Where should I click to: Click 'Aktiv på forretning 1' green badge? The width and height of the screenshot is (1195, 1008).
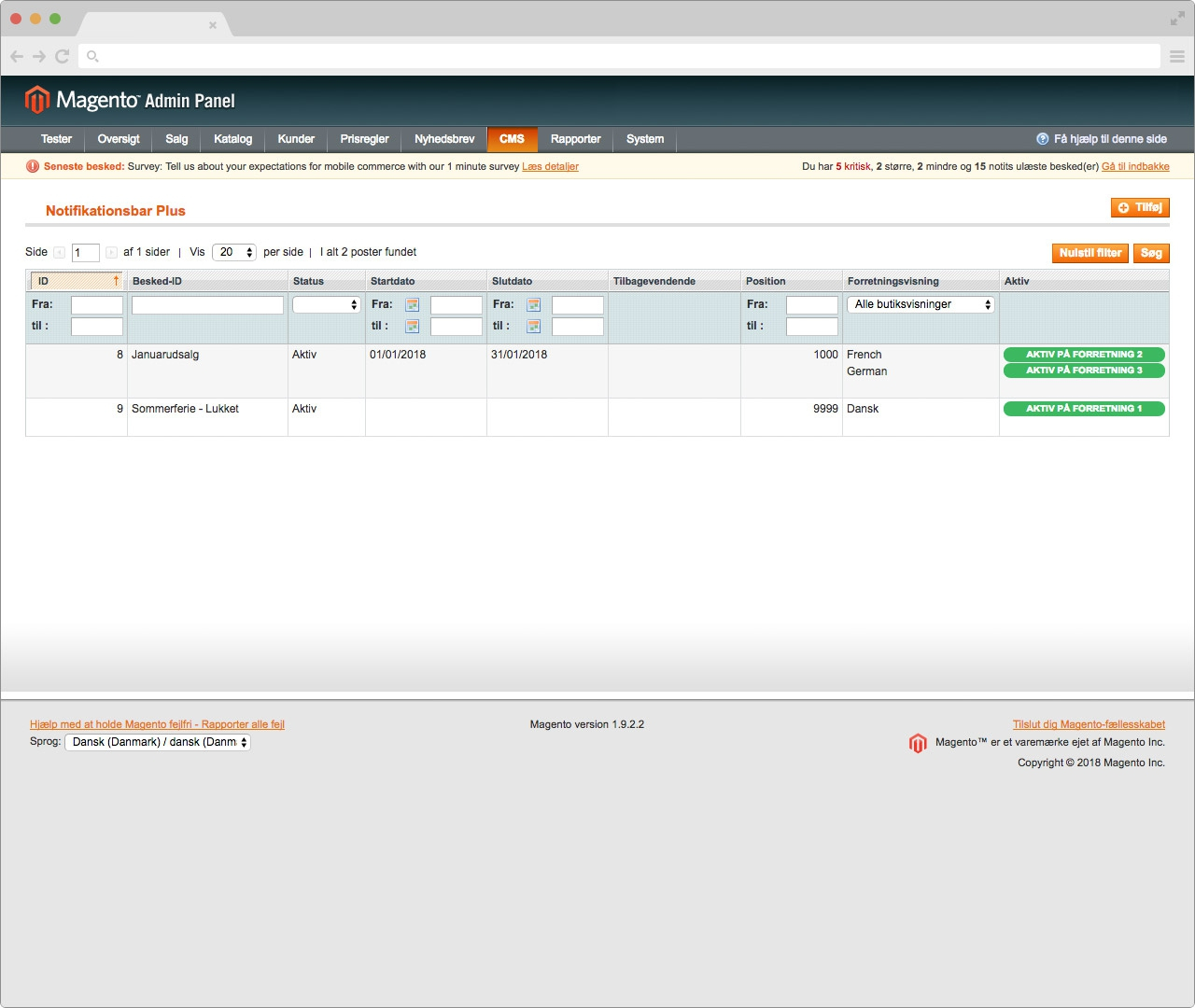click(1083, 409)
